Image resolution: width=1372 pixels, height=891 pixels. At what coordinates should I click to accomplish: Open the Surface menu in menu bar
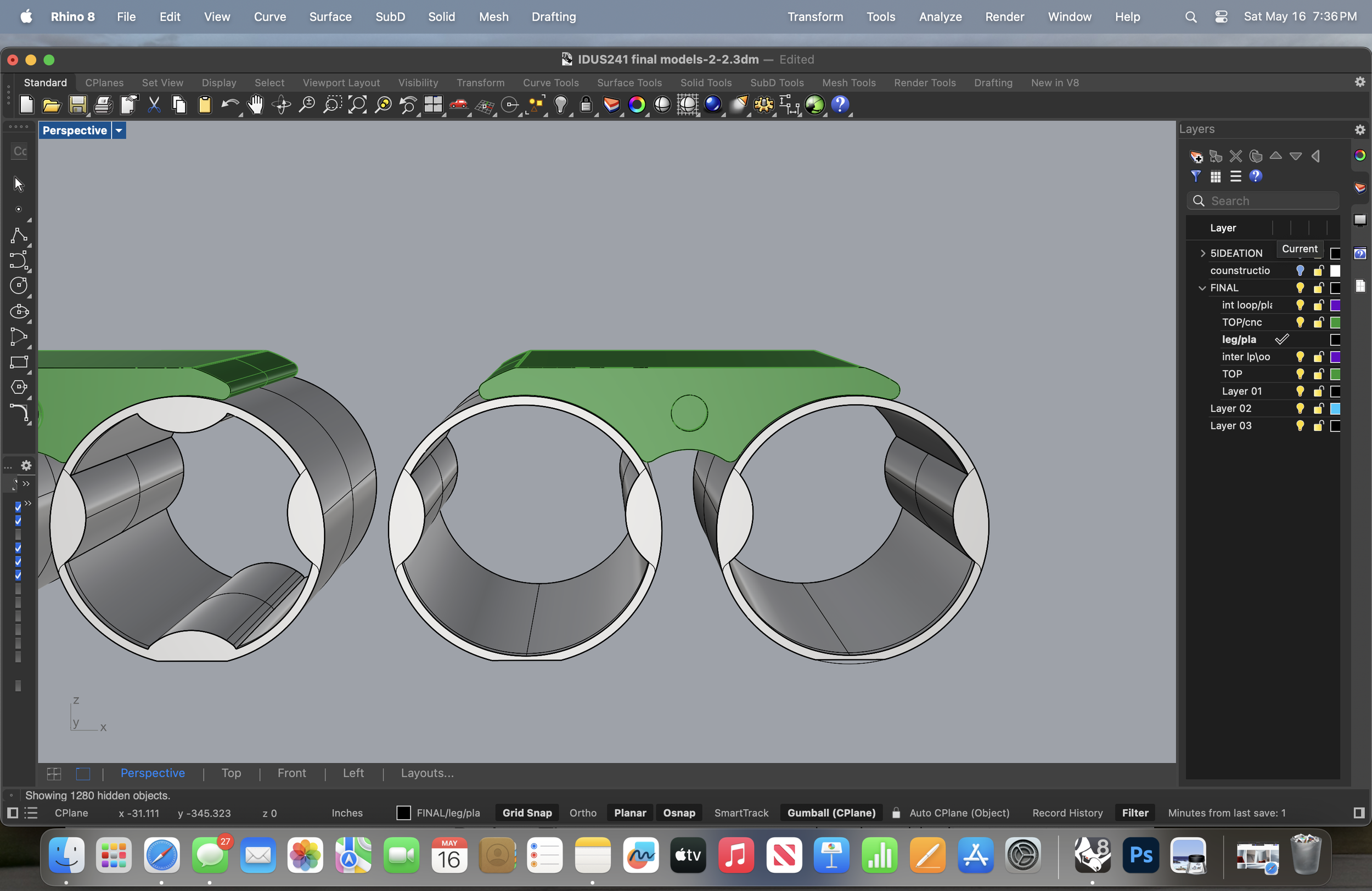(330, 16)
